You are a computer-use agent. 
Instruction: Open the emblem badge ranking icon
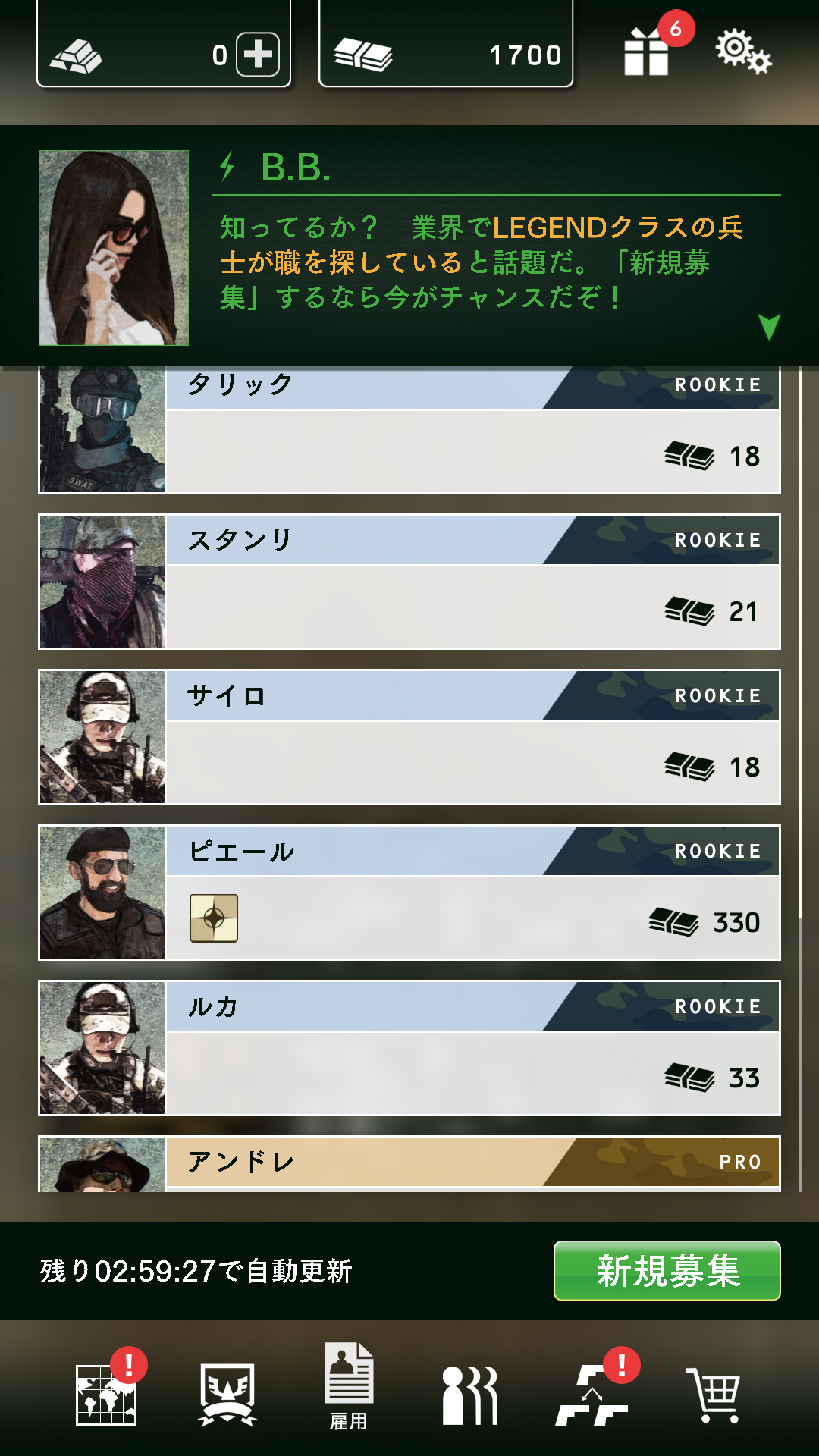click(x=227, y=1395)
